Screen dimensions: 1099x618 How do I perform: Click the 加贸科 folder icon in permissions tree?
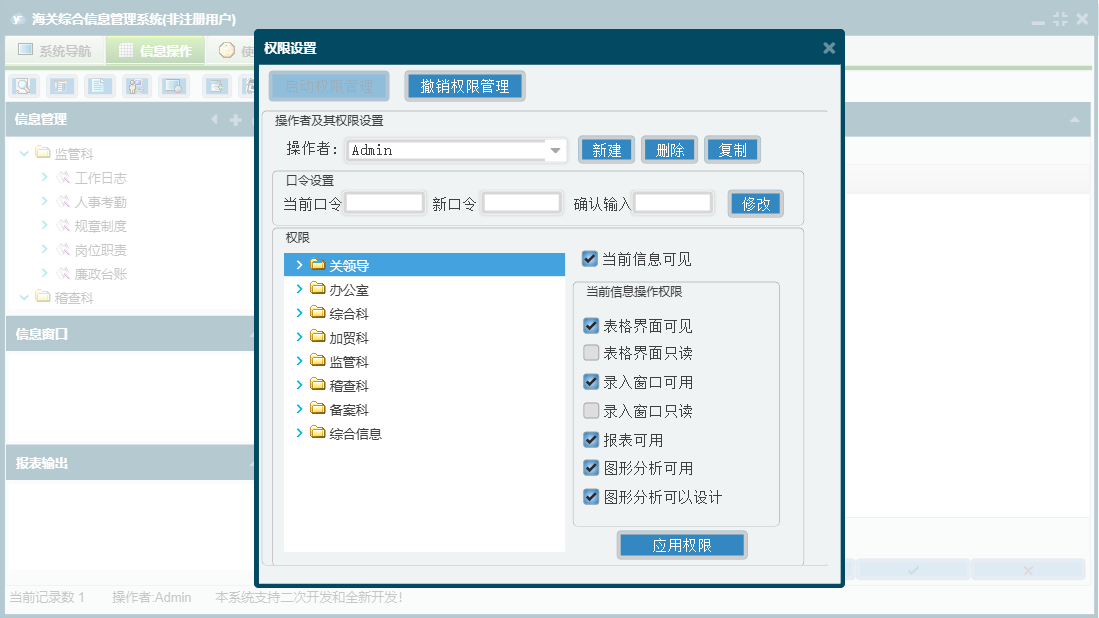coord(318,336)
